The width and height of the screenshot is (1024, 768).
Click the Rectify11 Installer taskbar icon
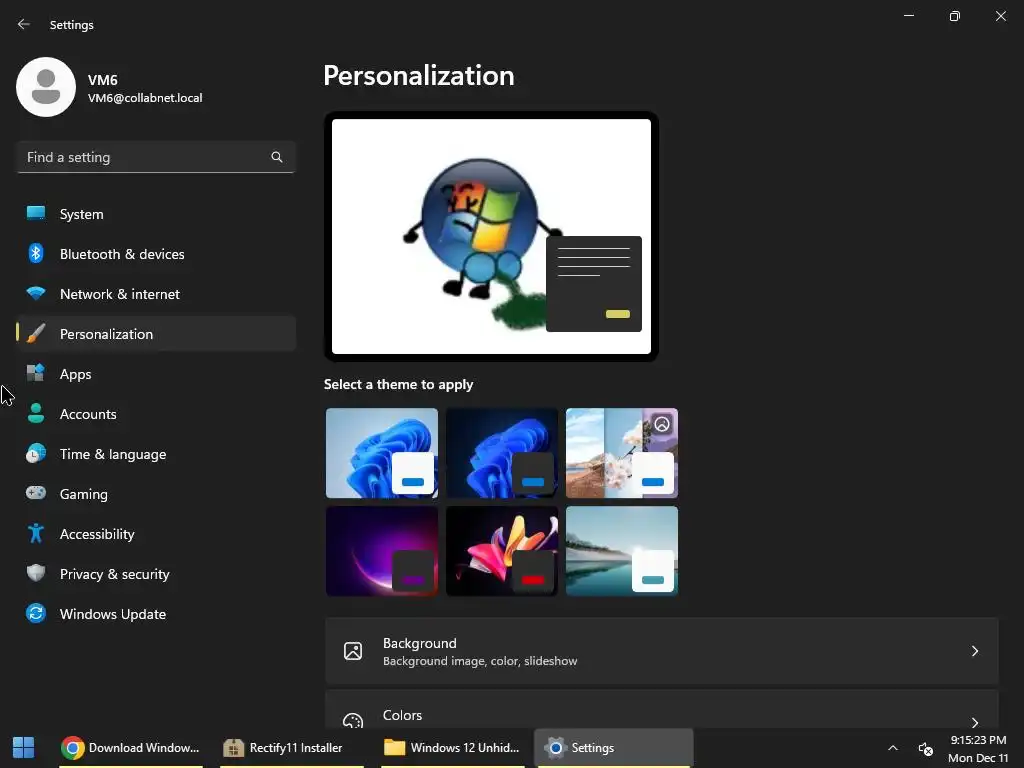[233, 748]
